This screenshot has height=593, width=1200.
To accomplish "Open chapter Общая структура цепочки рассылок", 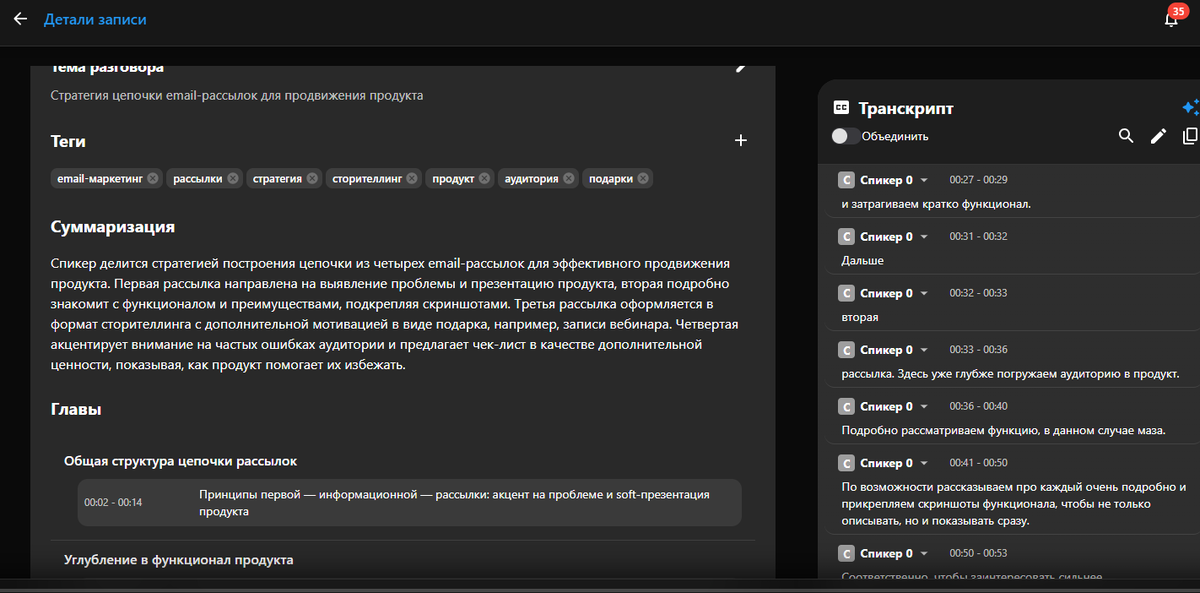I will pyautogui.click(x=180, y=461).
